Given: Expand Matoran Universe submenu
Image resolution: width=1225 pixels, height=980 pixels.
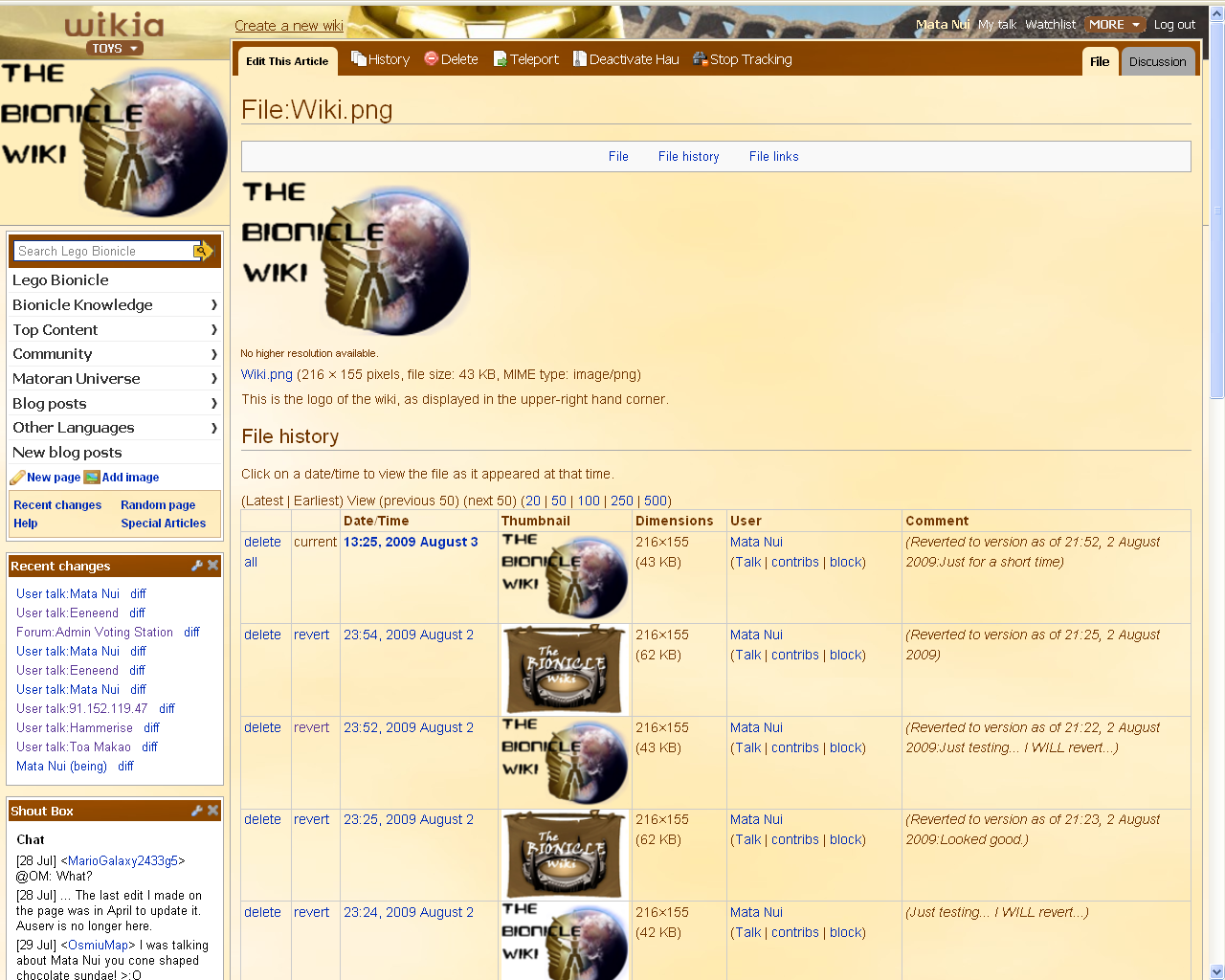Looking at the screenshot, I should [x=213, y=379].
